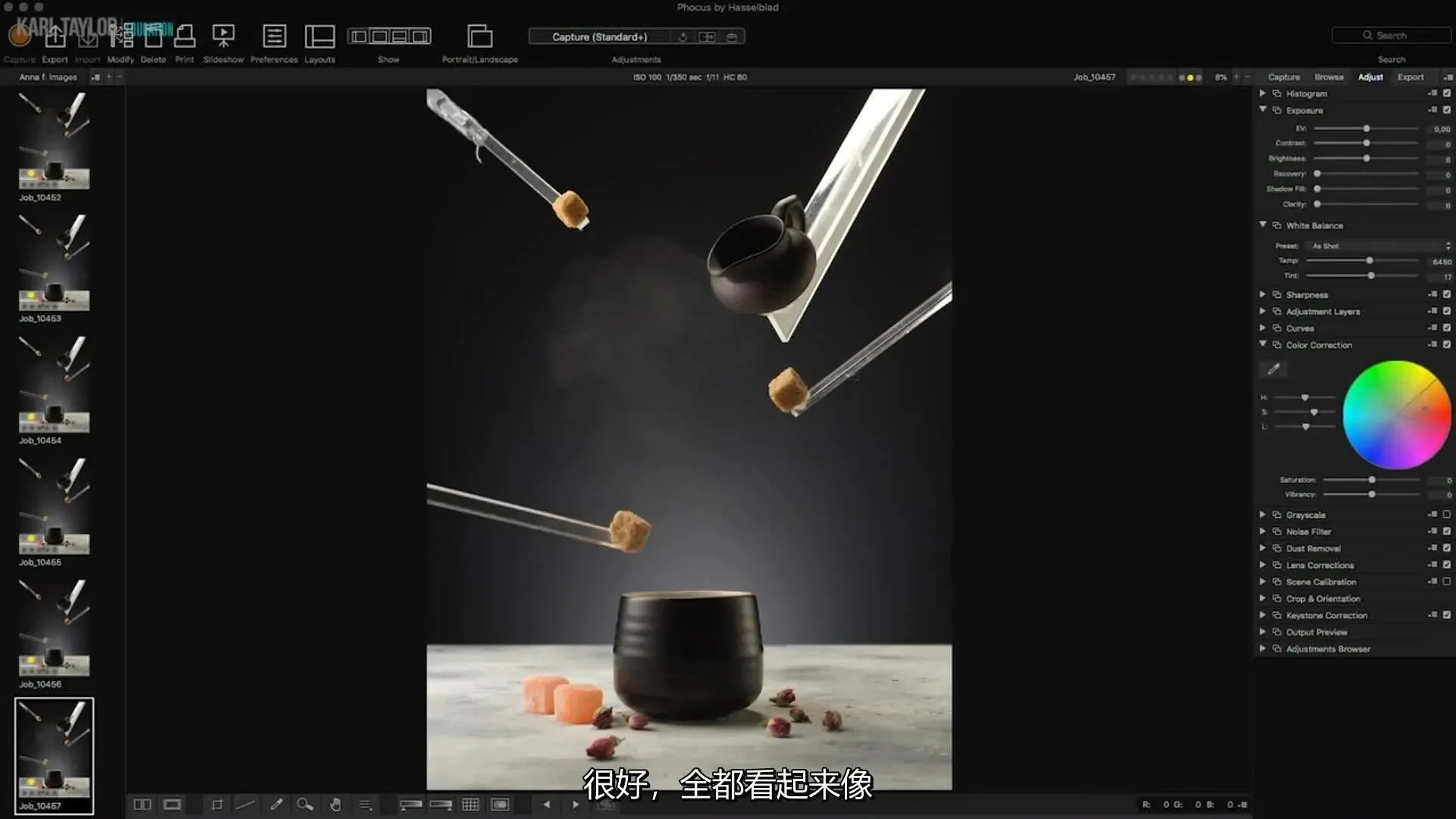This screenshot has height=819, width=1456.
Task: Select the white balance eyedropper in bottom toolbar
Action: coord(276,805)
